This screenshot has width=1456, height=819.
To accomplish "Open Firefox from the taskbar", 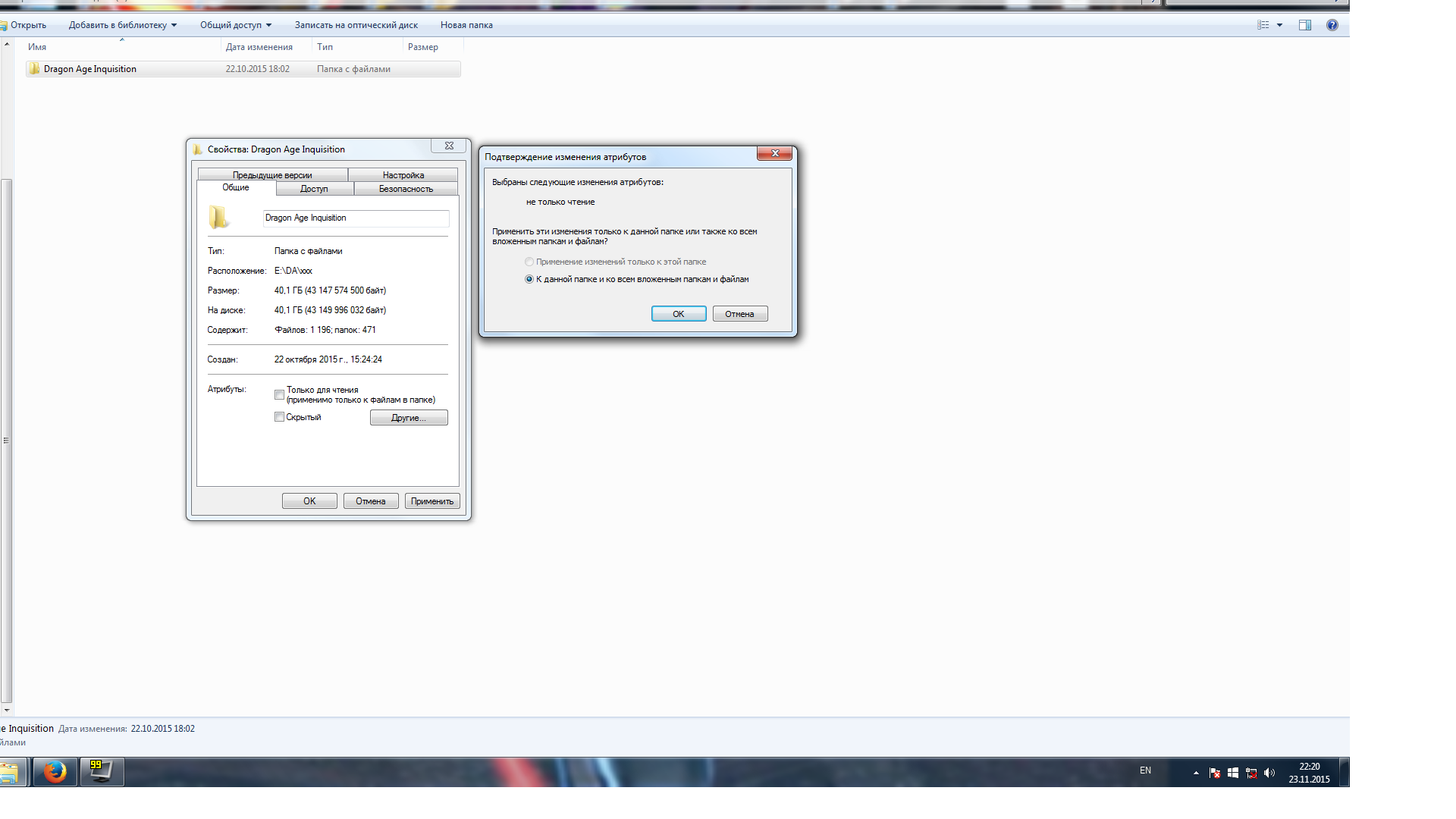I will tap(55, 772).
